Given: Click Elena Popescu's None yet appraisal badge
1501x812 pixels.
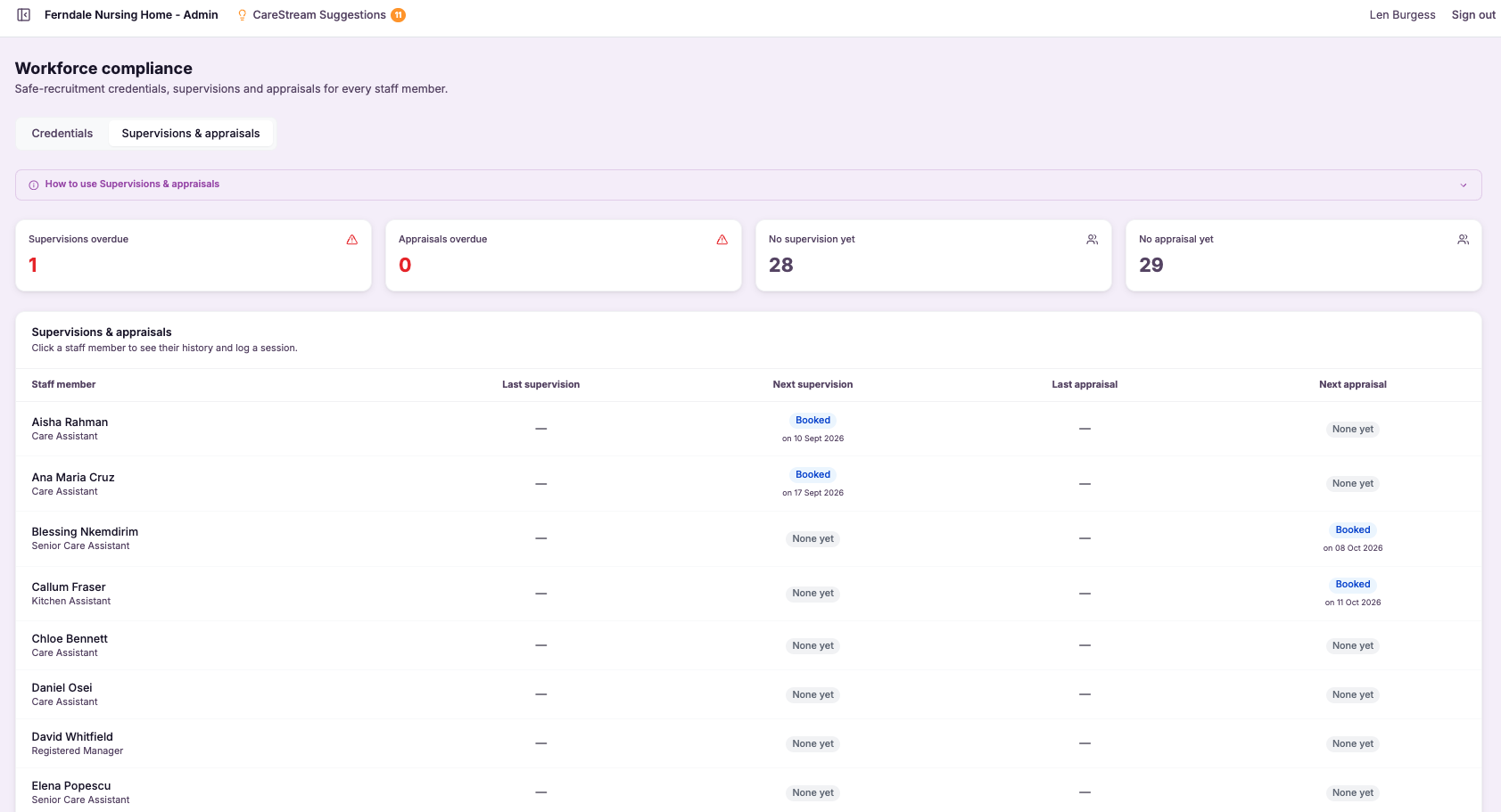Looking at the screenshot, I should 1353,793.
